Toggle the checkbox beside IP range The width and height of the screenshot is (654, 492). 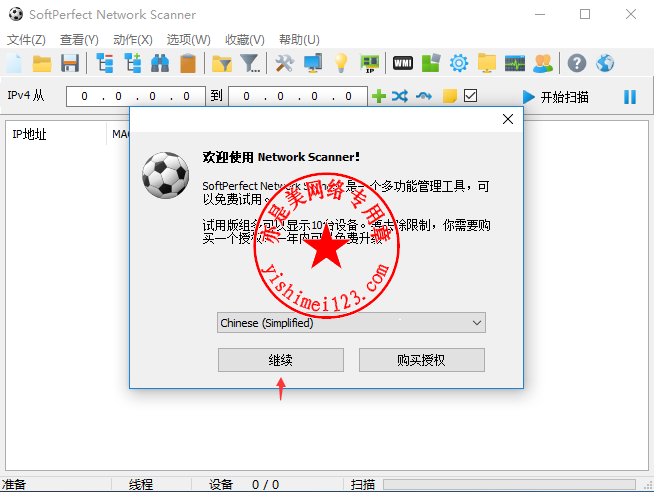point(470,95)
